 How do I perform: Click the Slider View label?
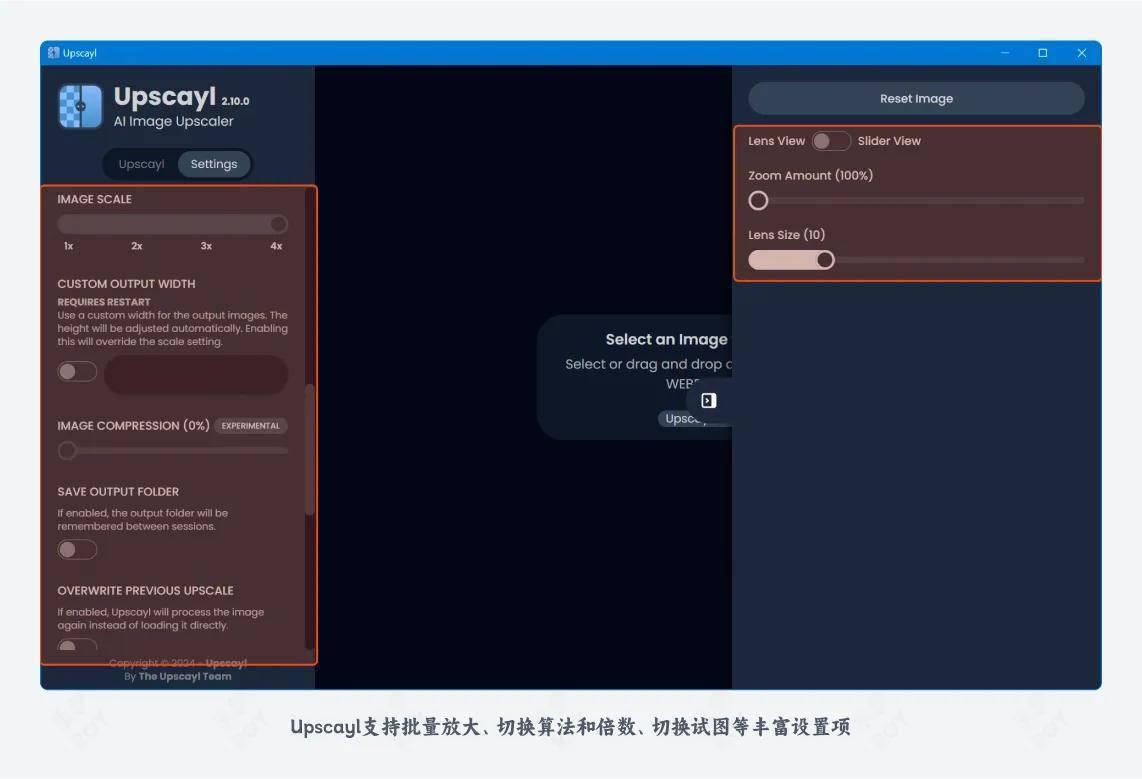pyautogui.click(x=889, y=141)
